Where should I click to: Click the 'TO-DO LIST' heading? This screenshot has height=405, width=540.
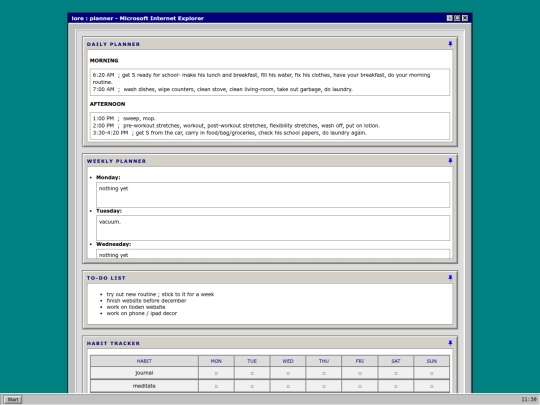pos(106,278)
